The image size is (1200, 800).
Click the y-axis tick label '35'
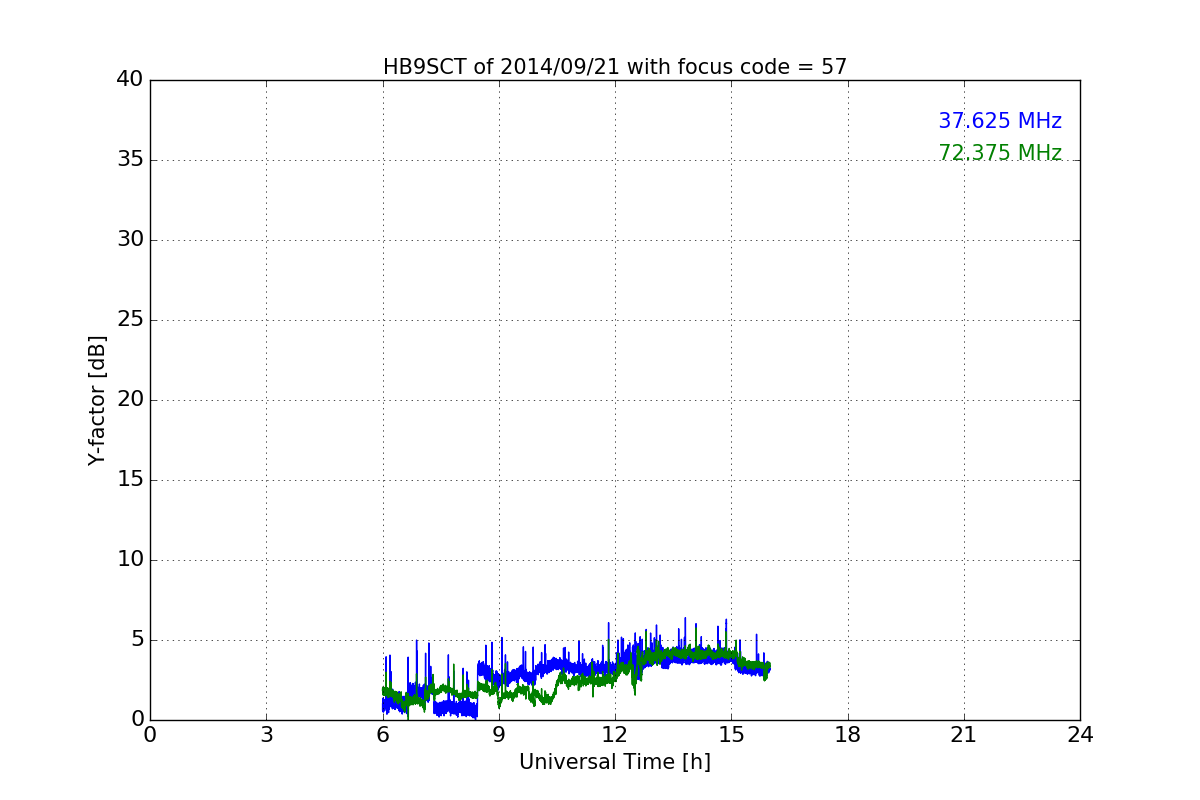[130, 160]
